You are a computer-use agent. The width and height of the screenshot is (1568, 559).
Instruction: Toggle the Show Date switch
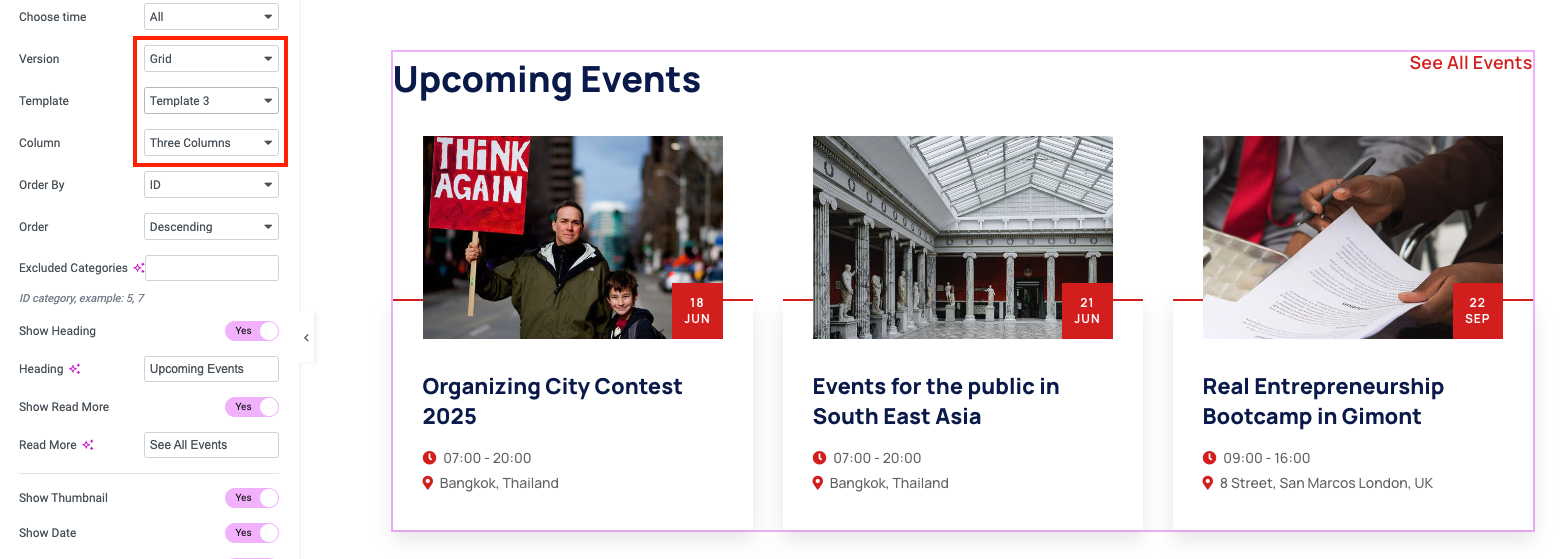pos(251,533)
